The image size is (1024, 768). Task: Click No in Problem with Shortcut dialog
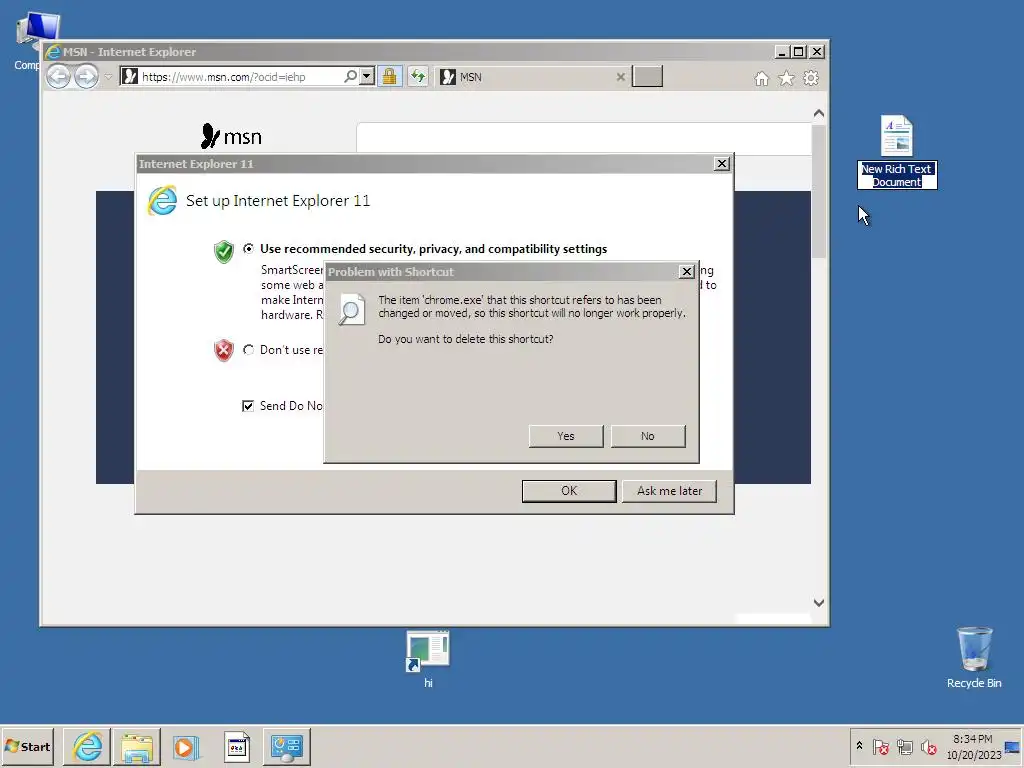coord(647,436)
